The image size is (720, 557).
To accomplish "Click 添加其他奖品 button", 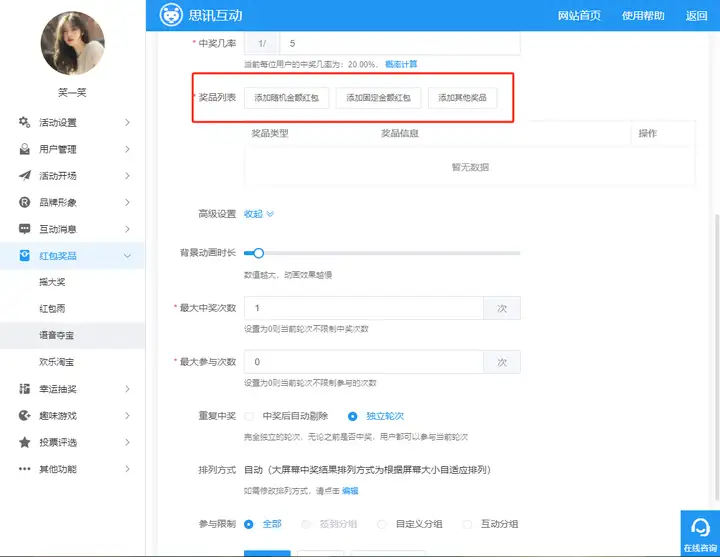I will 462,98.
